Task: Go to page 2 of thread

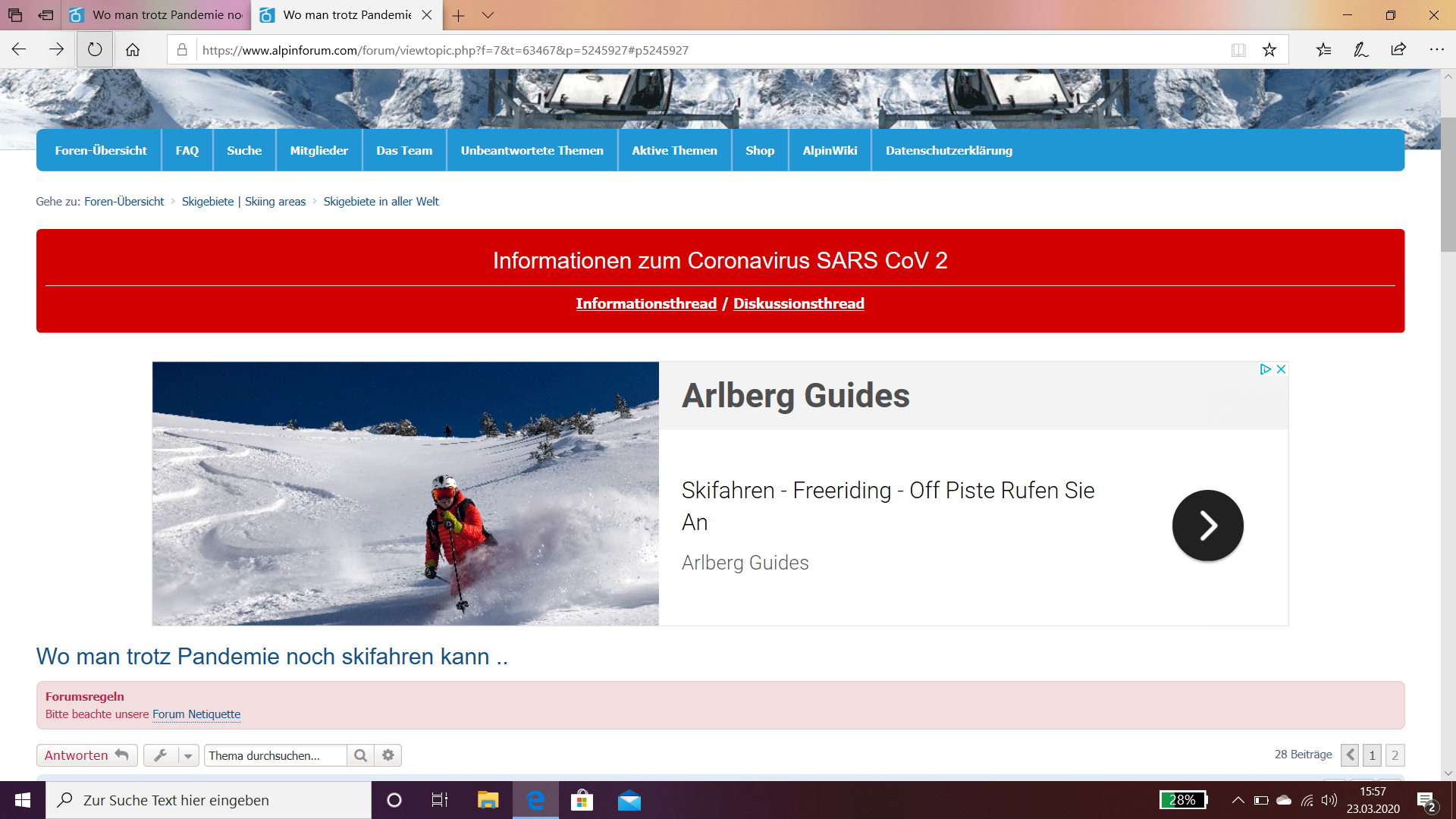Action: (1395, 755)
